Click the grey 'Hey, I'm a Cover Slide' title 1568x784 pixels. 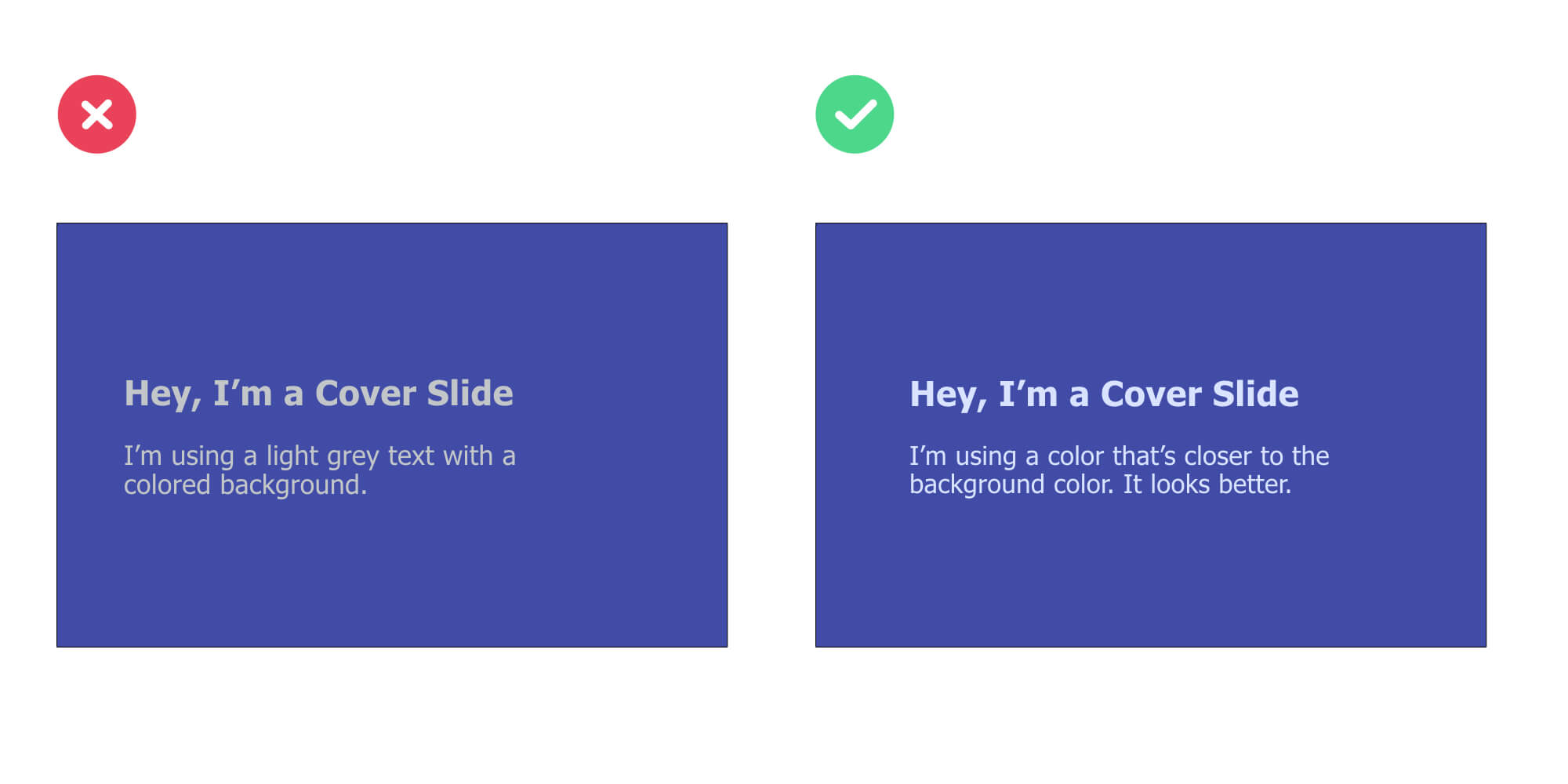318,394
